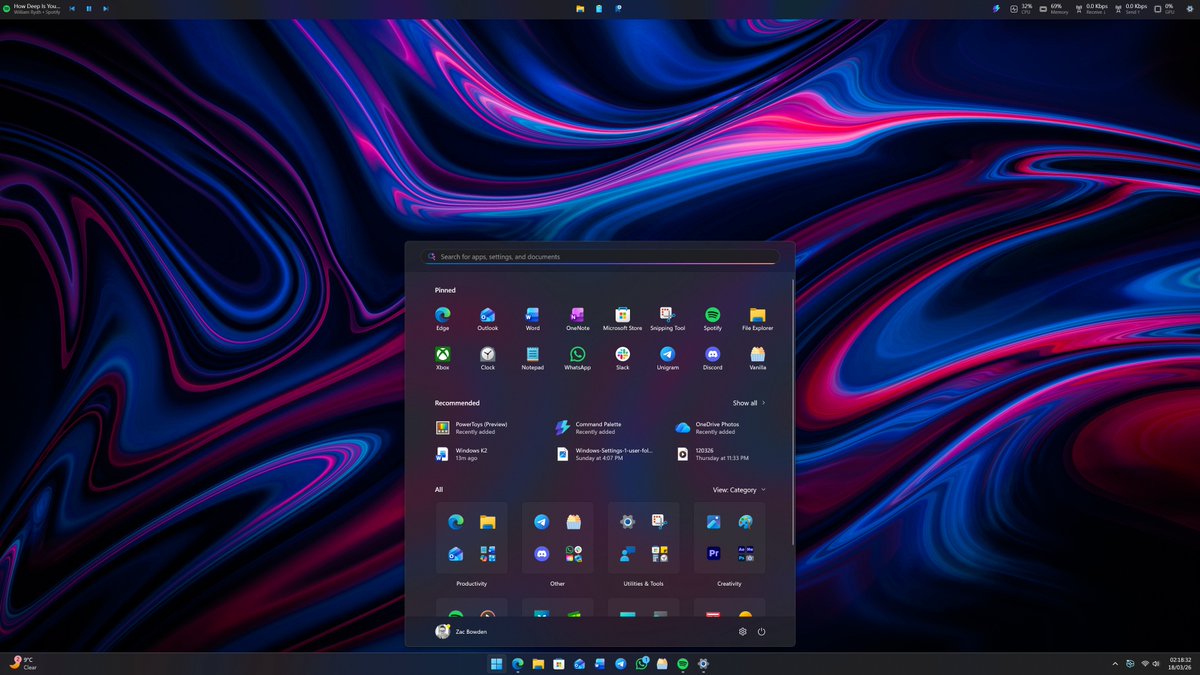
Task: Open the taskbar clock showing 02:18:32
Action: [1180, 664]
